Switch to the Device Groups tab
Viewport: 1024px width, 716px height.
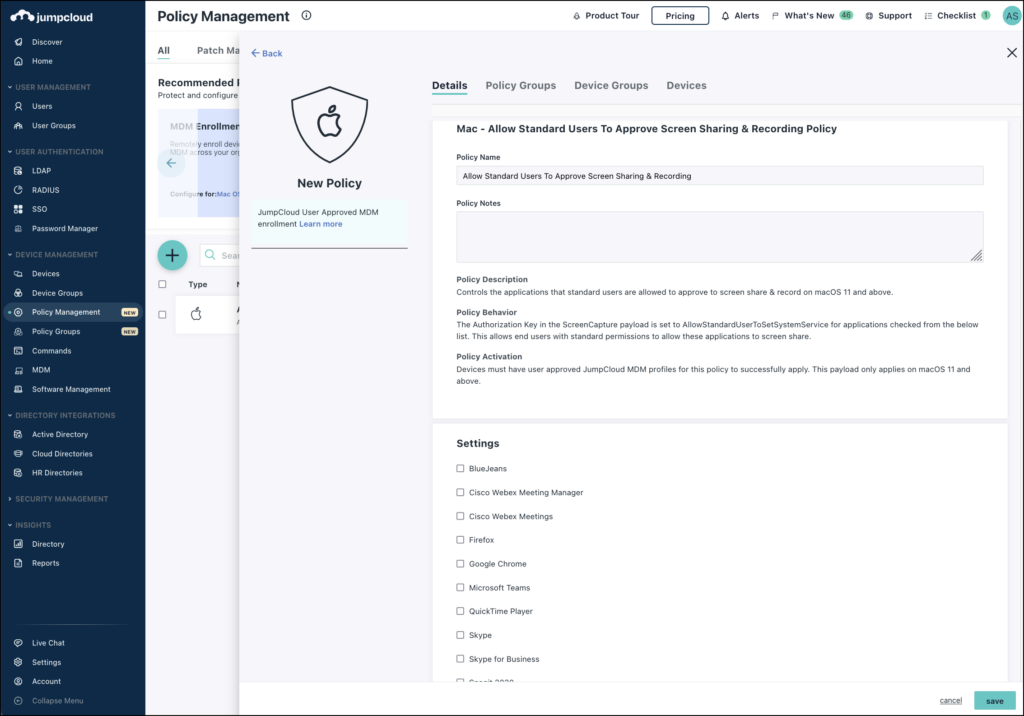point(611,85)
